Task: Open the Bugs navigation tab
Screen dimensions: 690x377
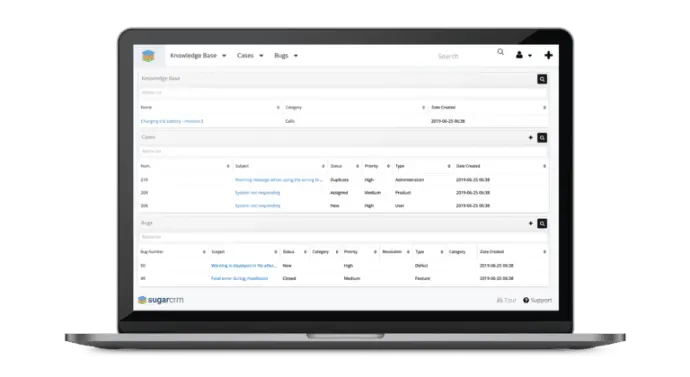Action: tap(281, 55)
